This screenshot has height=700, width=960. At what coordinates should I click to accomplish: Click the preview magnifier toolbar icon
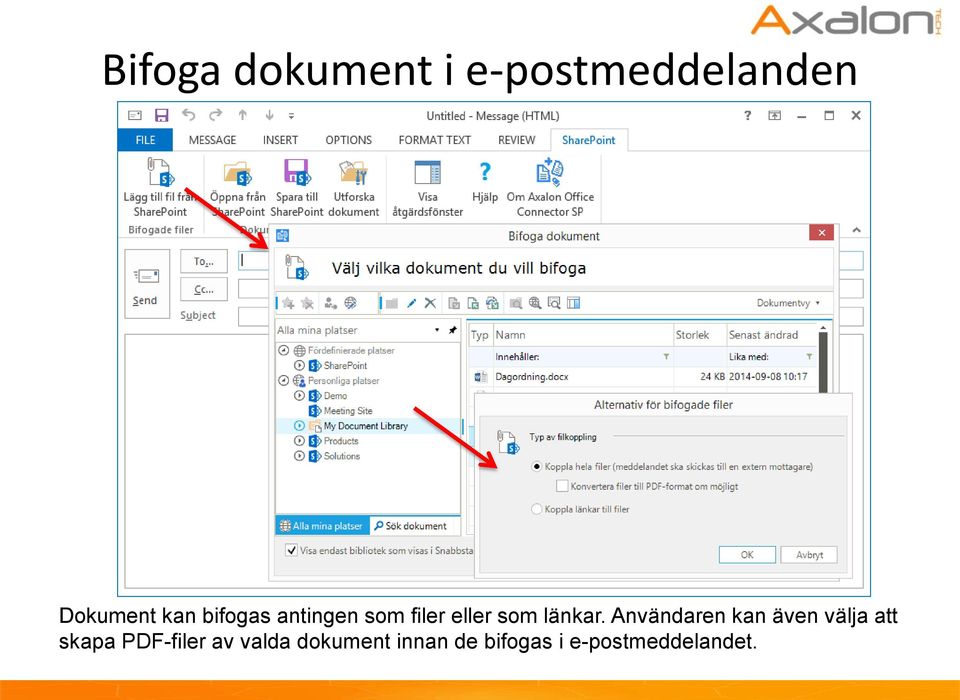[554, 303]
